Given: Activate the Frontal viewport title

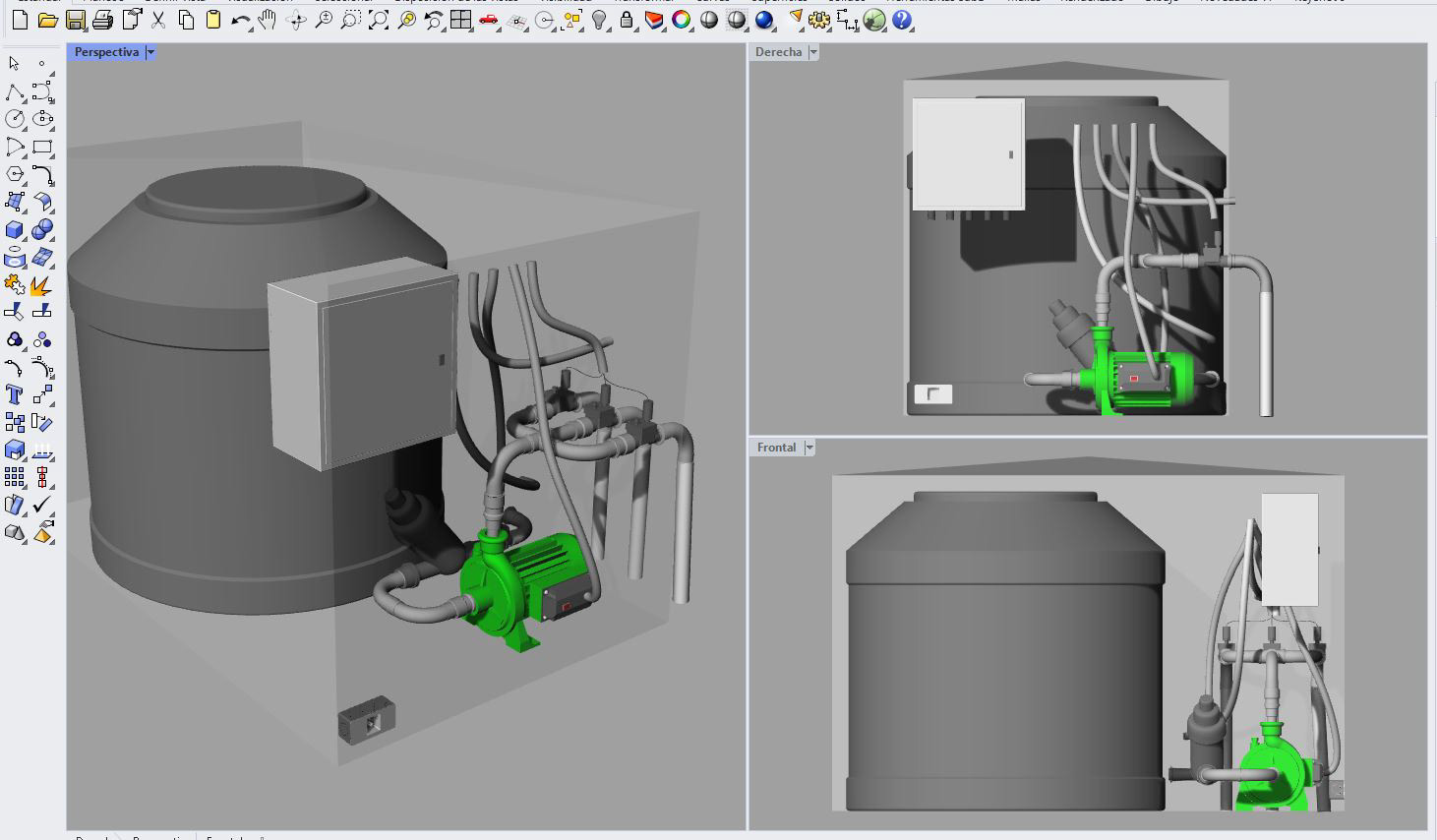Looking at the screenshot, I should pos(776,448).
